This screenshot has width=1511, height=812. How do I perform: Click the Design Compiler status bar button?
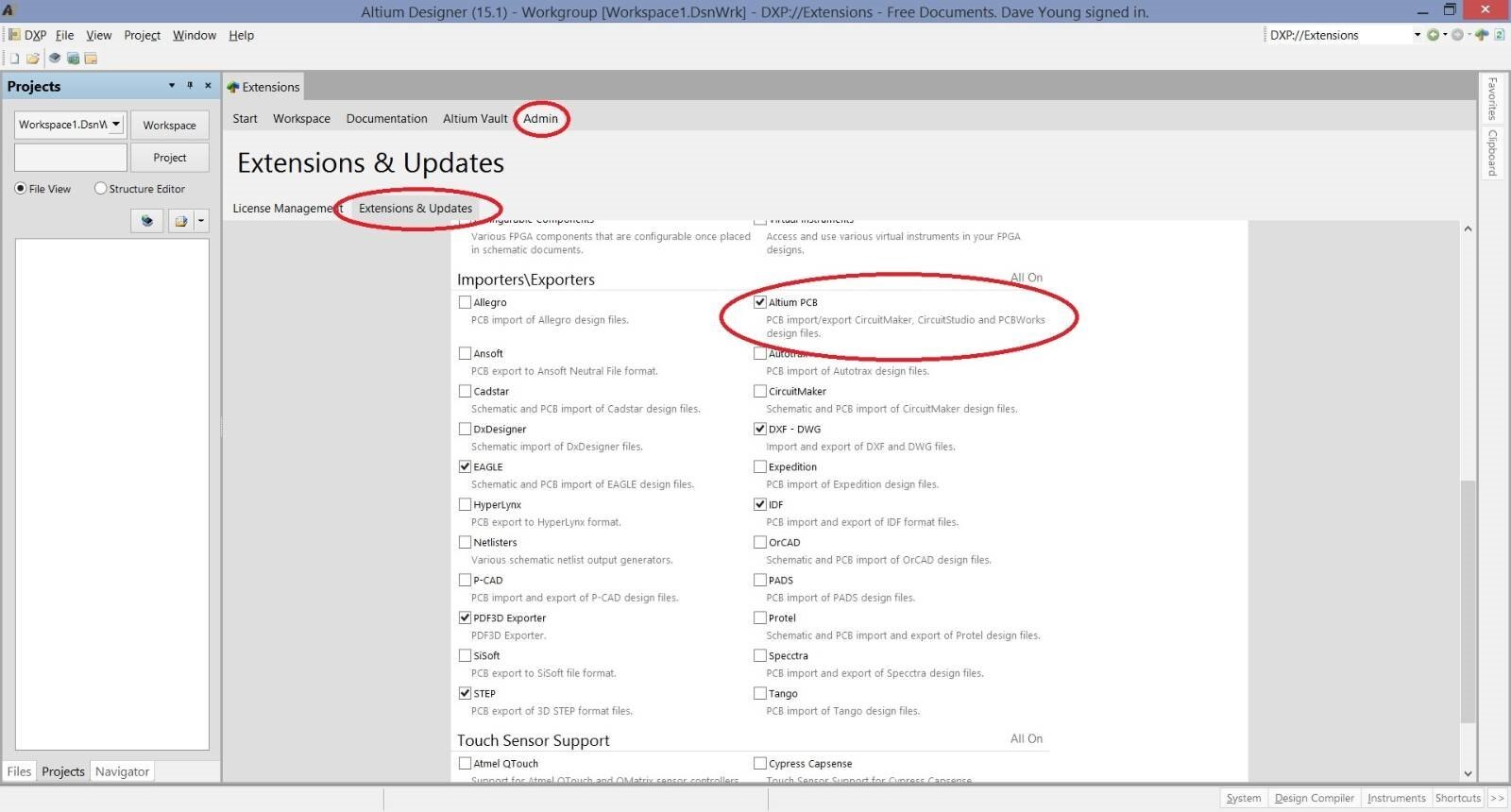[1315, 798]
